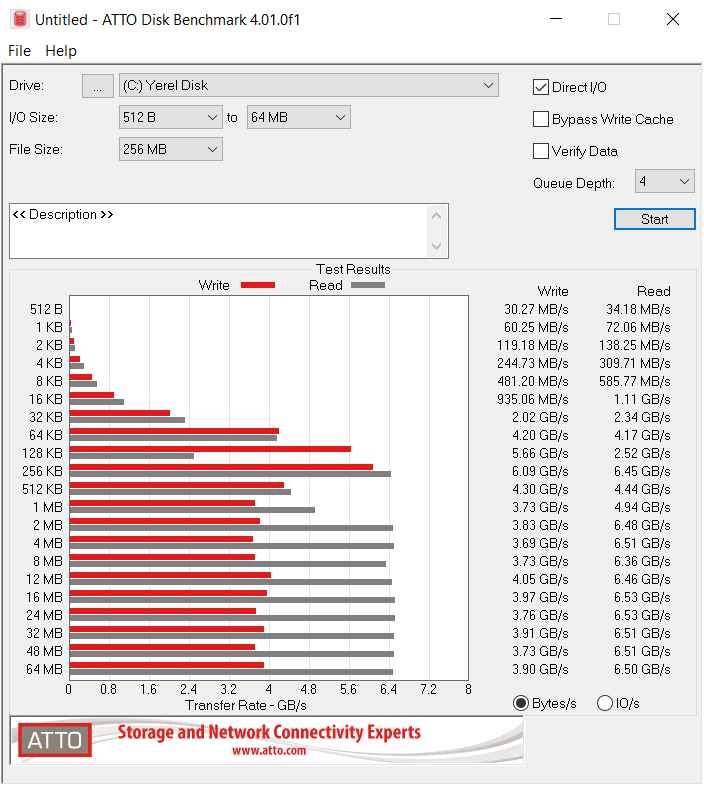Select the IO/s radio button
The height and width of the screenshot is (786, 704).
click(605, 703)
